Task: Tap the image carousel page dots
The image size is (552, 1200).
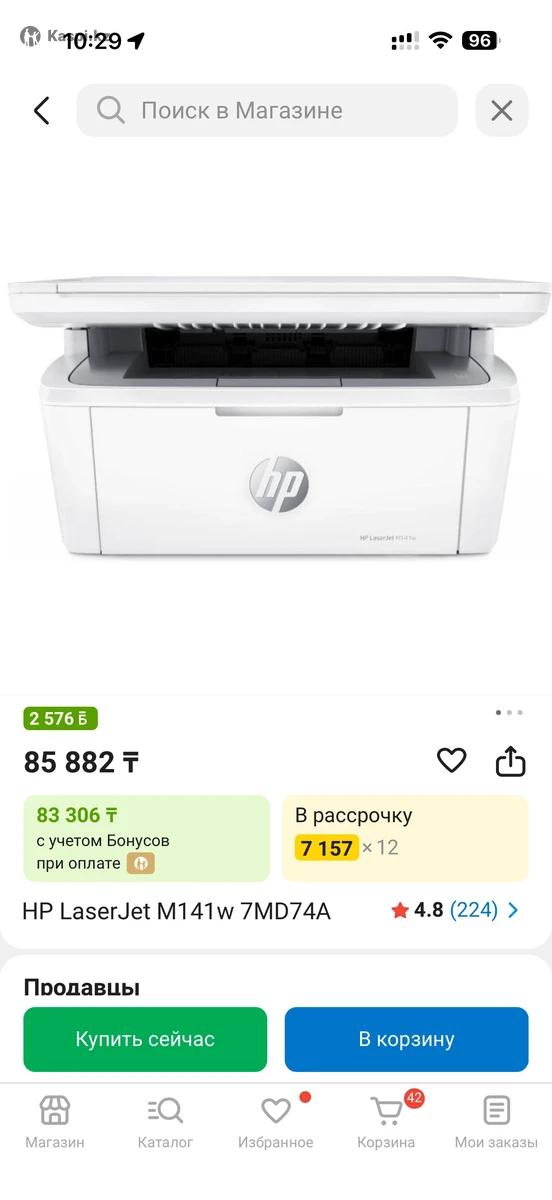Action: point(509,713)
